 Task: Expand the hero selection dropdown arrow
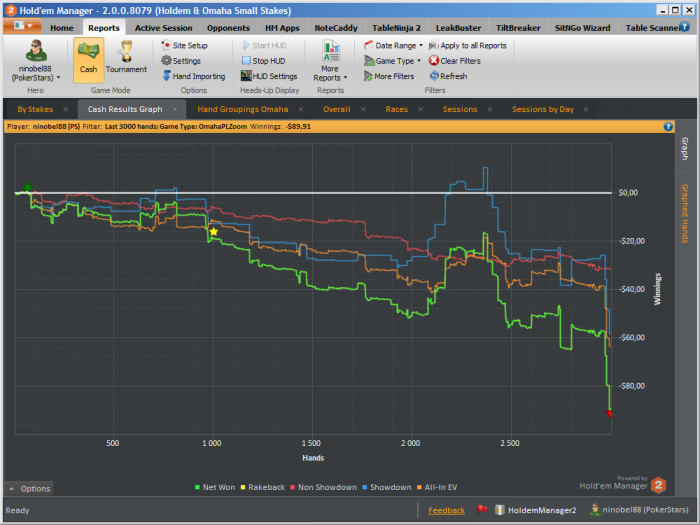(x=58, y=78)
